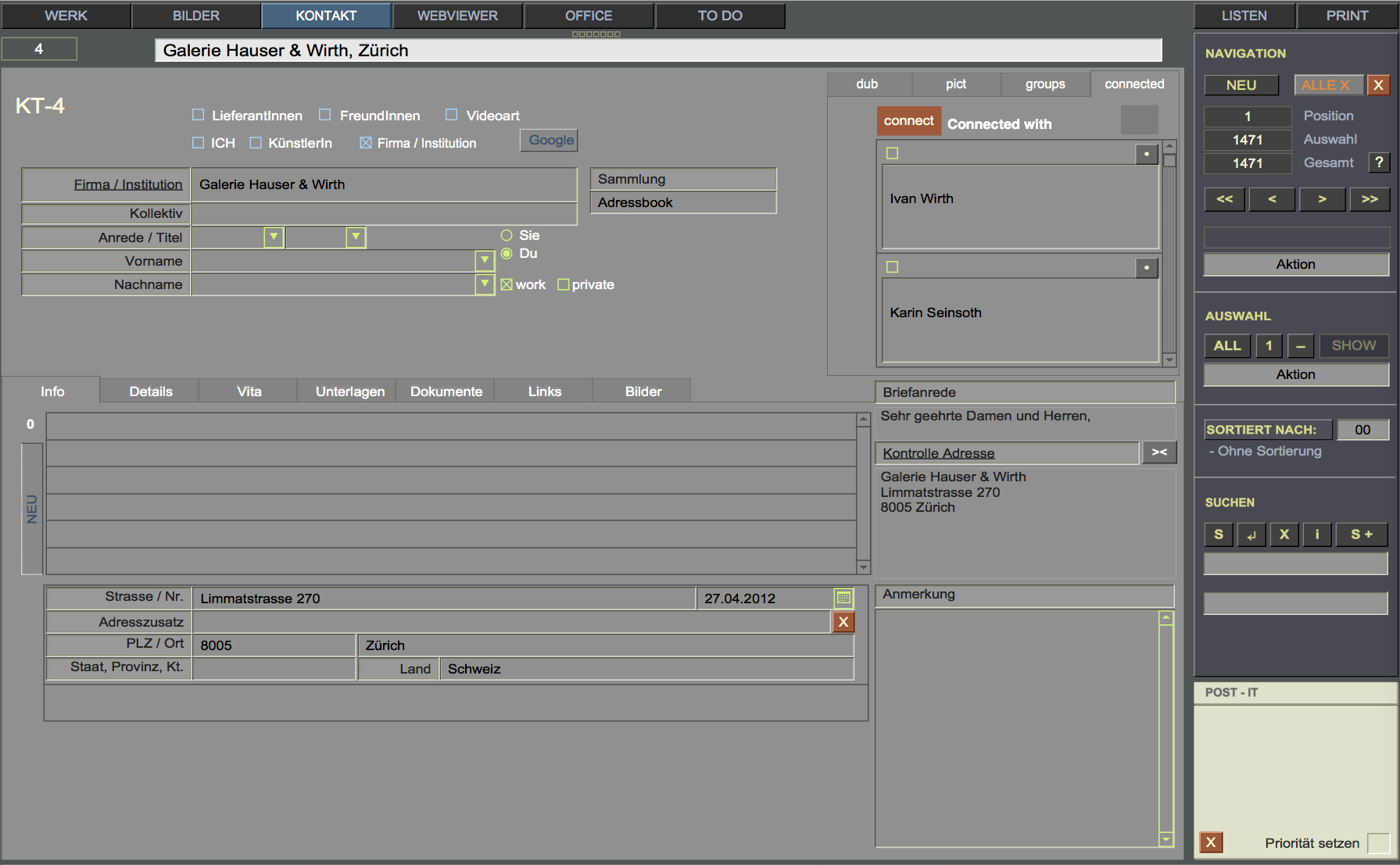
Task: Open the Vita tab
Action: [249, 391]
